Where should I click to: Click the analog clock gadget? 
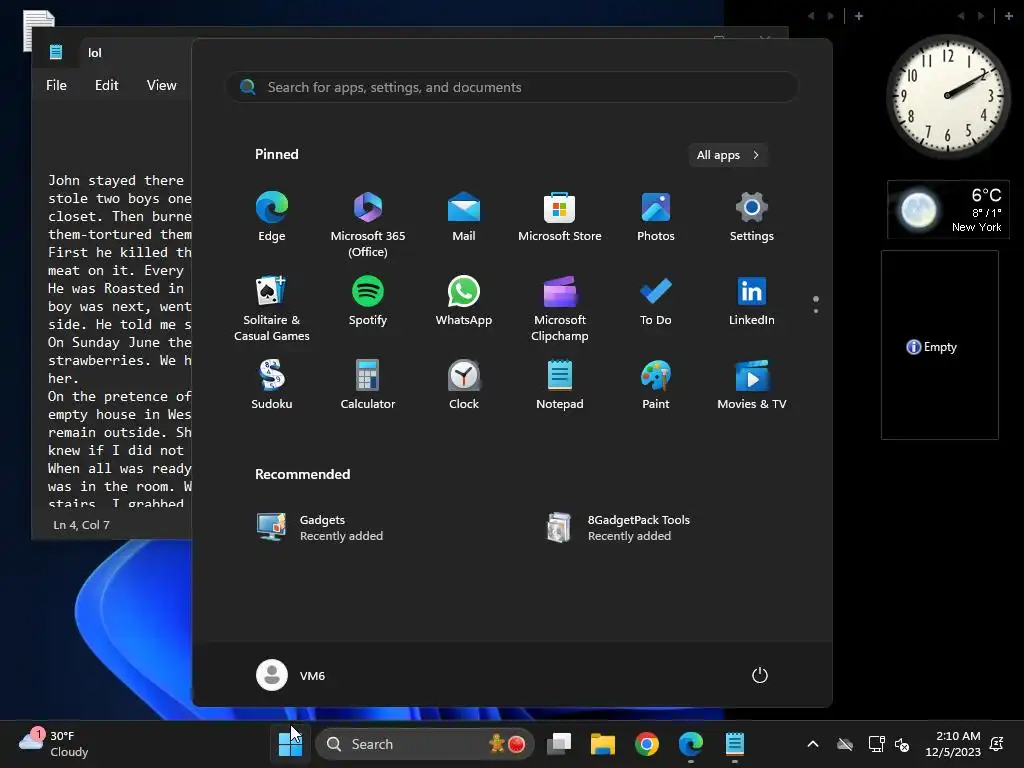point(948,96)
